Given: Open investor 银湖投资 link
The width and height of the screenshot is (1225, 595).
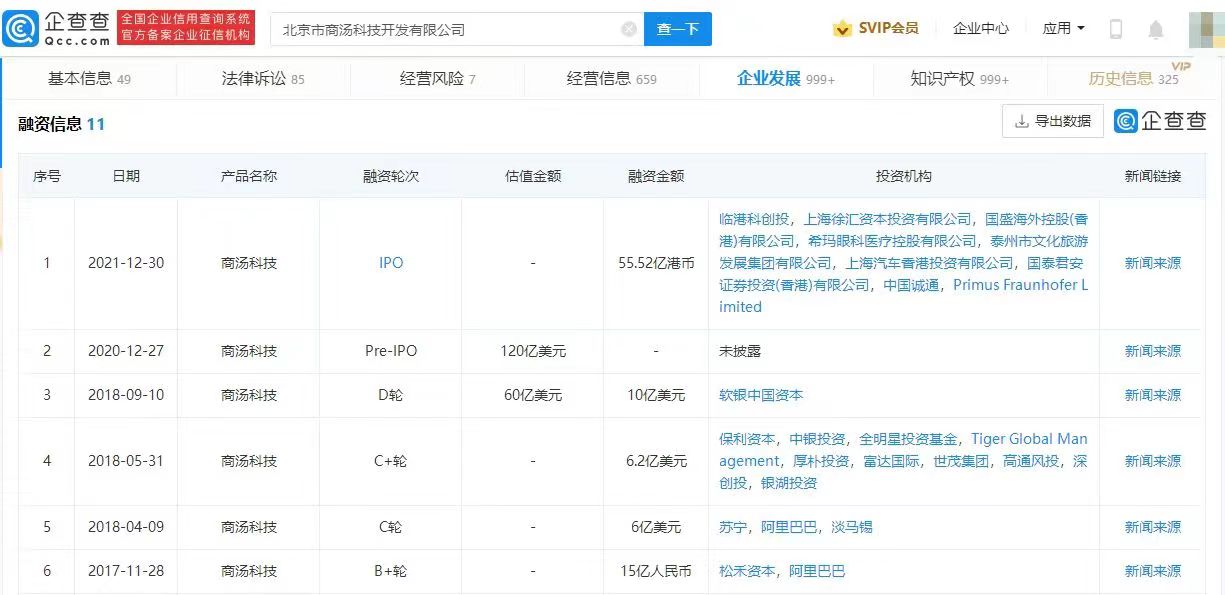Looking at the screenshot, I should tap(789, 483).
